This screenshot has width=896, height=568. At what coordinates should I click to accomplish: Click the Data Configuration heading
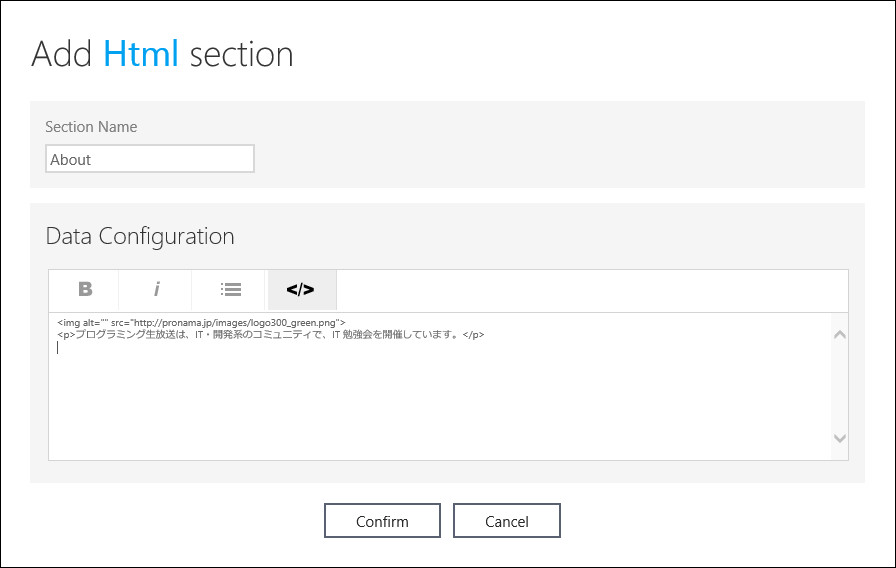(x=140, y=237)
